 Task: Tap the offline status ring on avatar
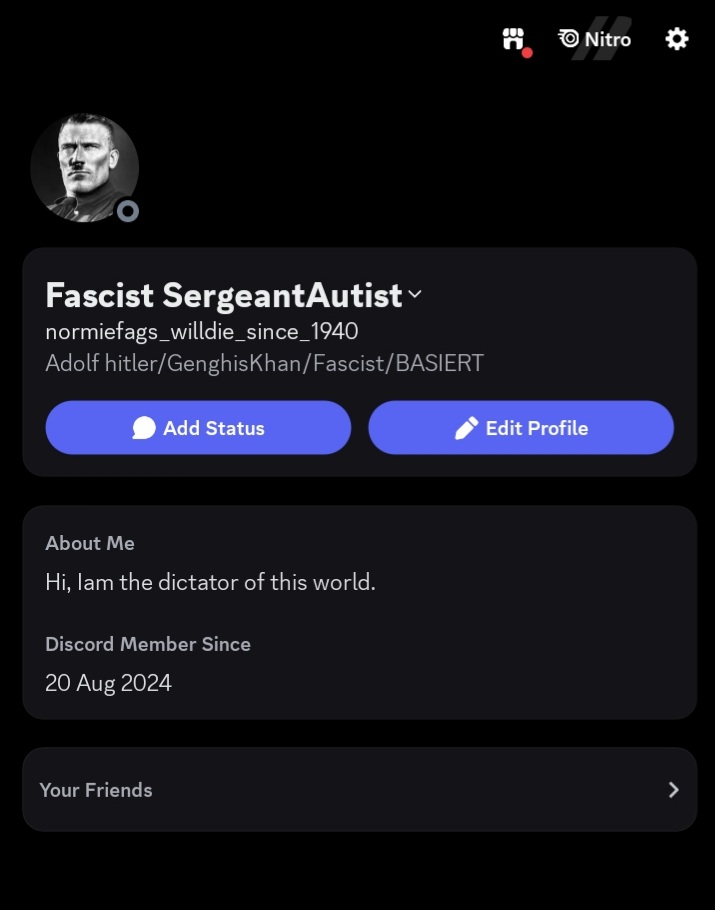point(127,211)
